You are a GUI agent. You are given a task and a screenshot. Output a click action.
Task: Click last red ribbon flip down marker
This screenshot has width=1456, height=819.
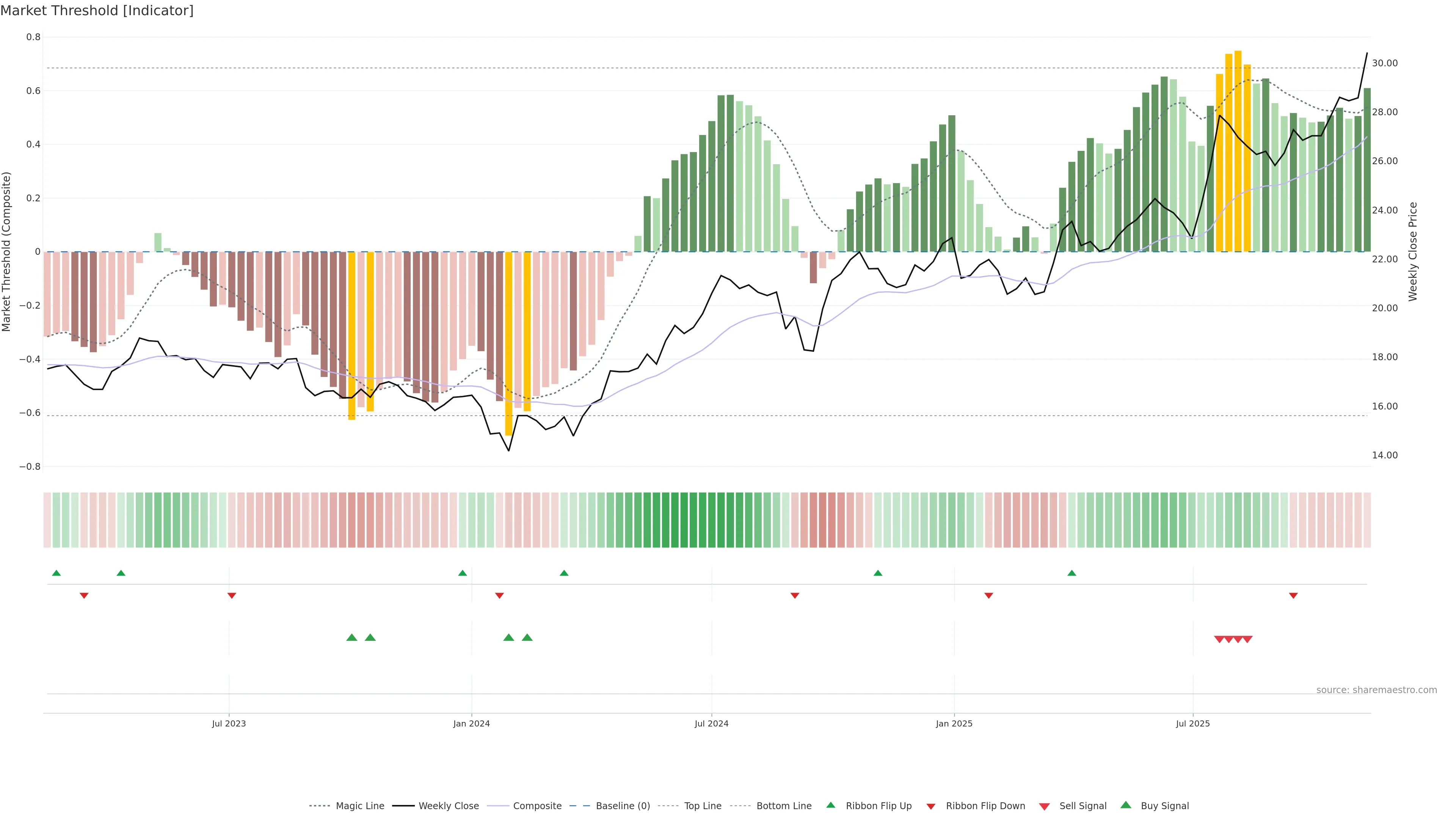pyautogui.click(x=1293, y=595)
